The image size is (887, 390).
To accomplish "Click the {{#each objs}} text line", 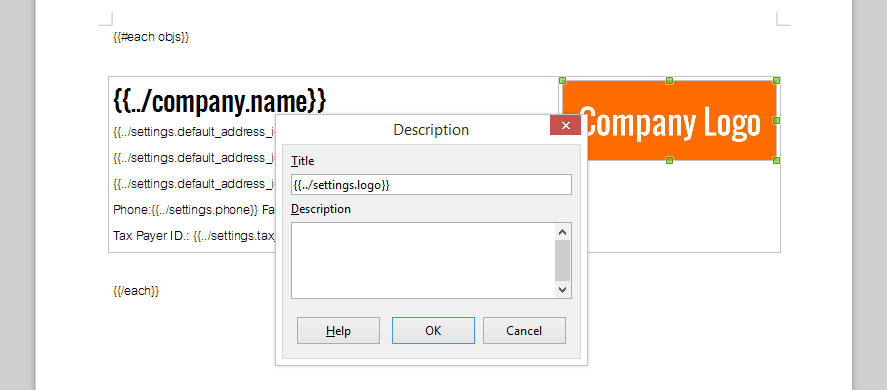I will (x=151, y=37).
